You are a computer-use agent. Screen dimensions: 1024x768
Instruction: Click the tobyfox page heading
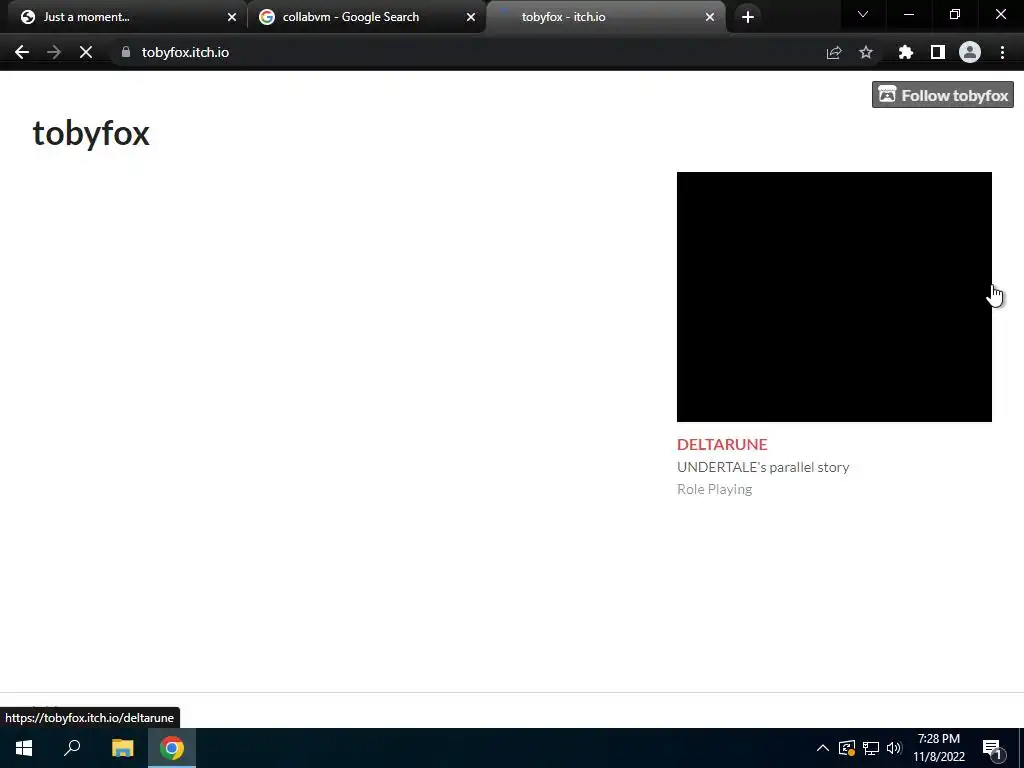coord(91,134)
